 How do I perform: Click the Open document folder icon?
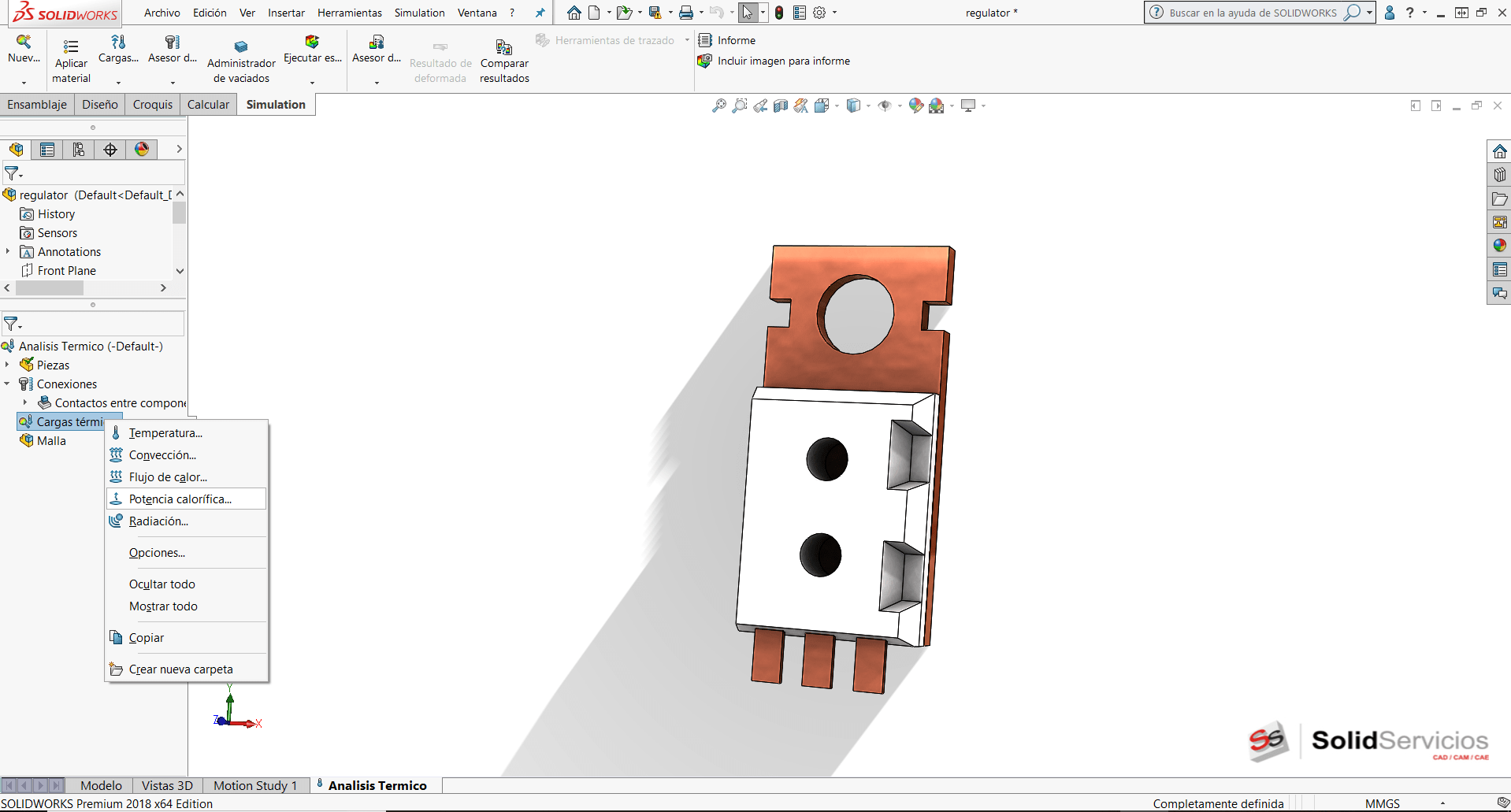pos(624,13)
